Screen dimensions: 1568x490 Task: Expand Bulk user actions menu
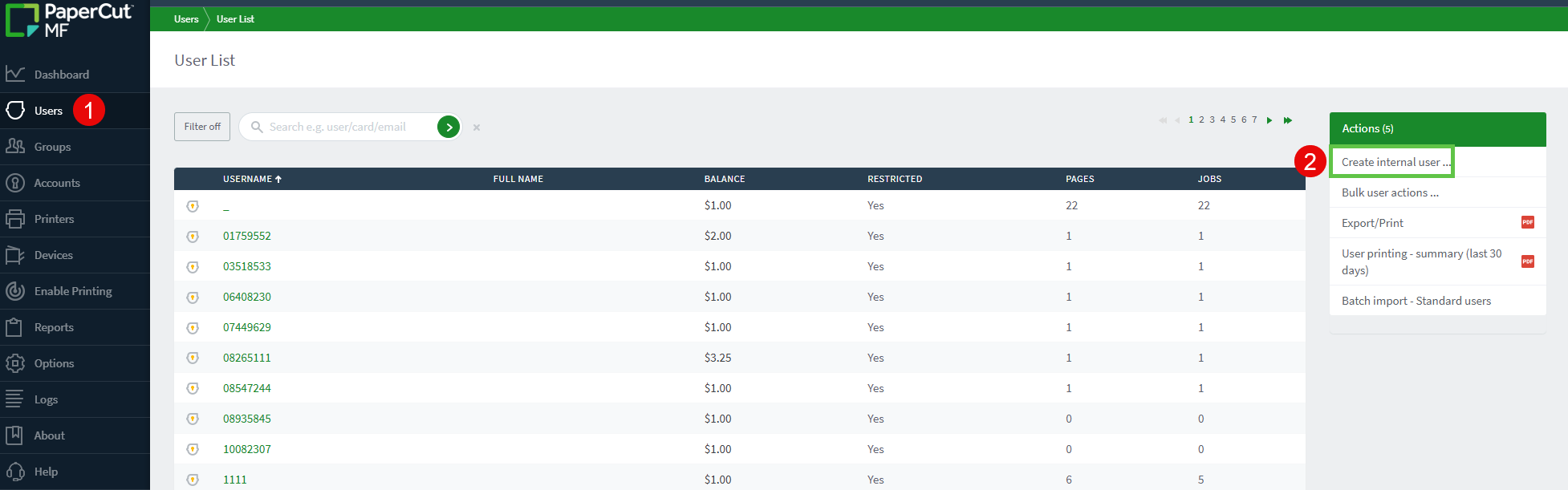coord(1390,192)
